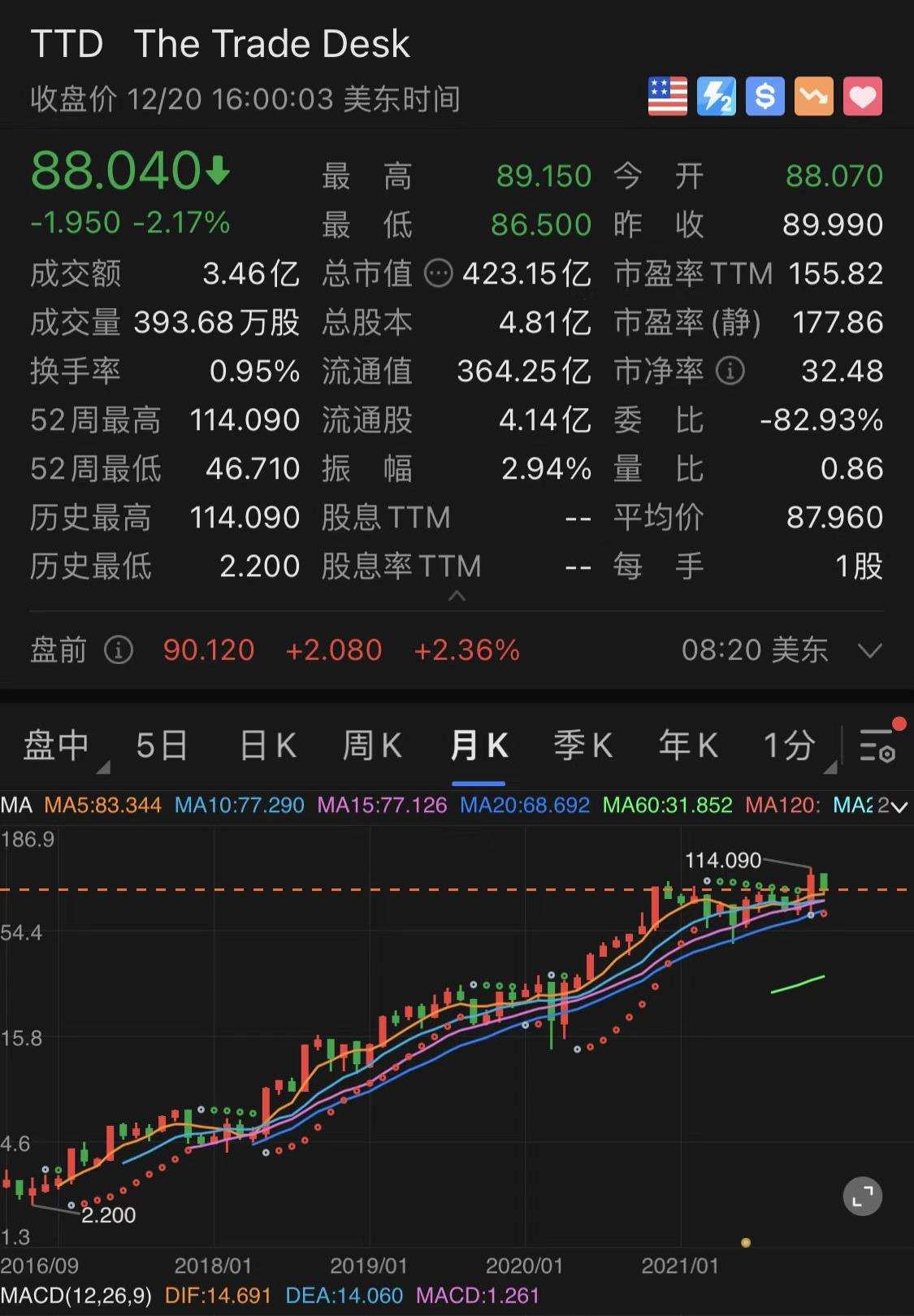
Task: Tap the 114.090 high marker on chart
Action: pos(723,860)
